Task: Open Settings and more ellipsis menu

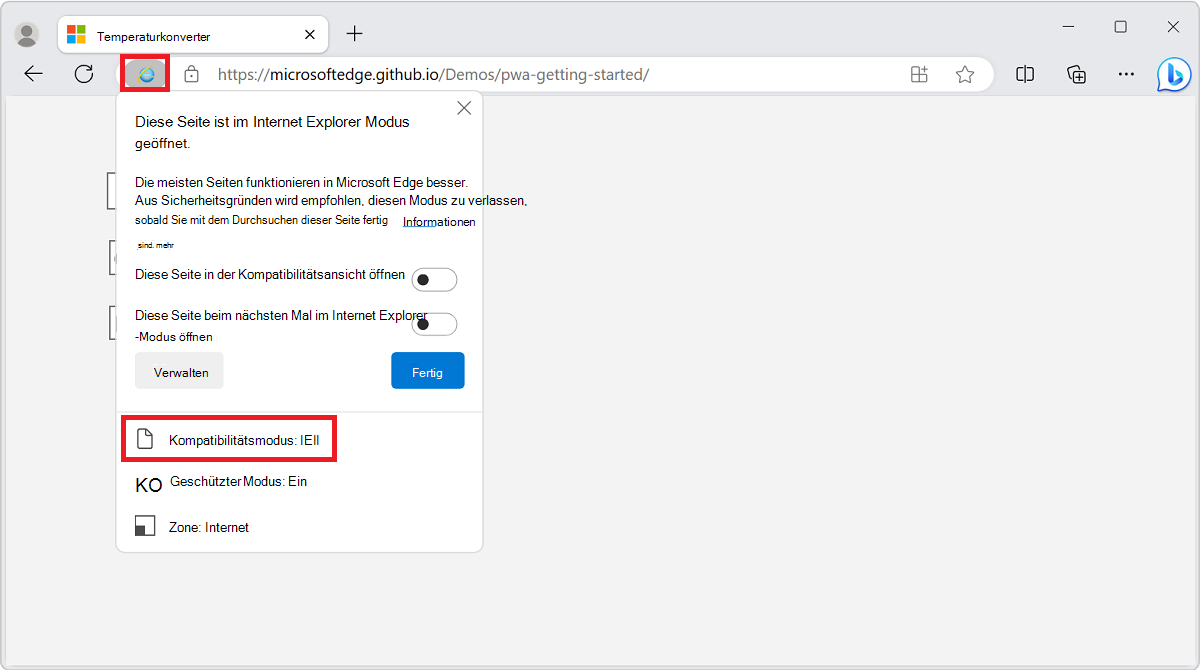Action: [x=1127, y=74]
